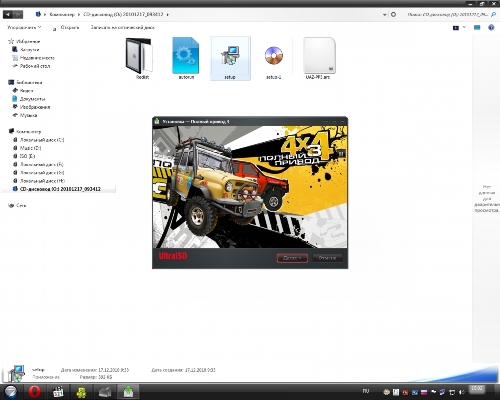This screenshot has height=400, width=500.
Task: Open the Изображения library
Action: [35, 107]
